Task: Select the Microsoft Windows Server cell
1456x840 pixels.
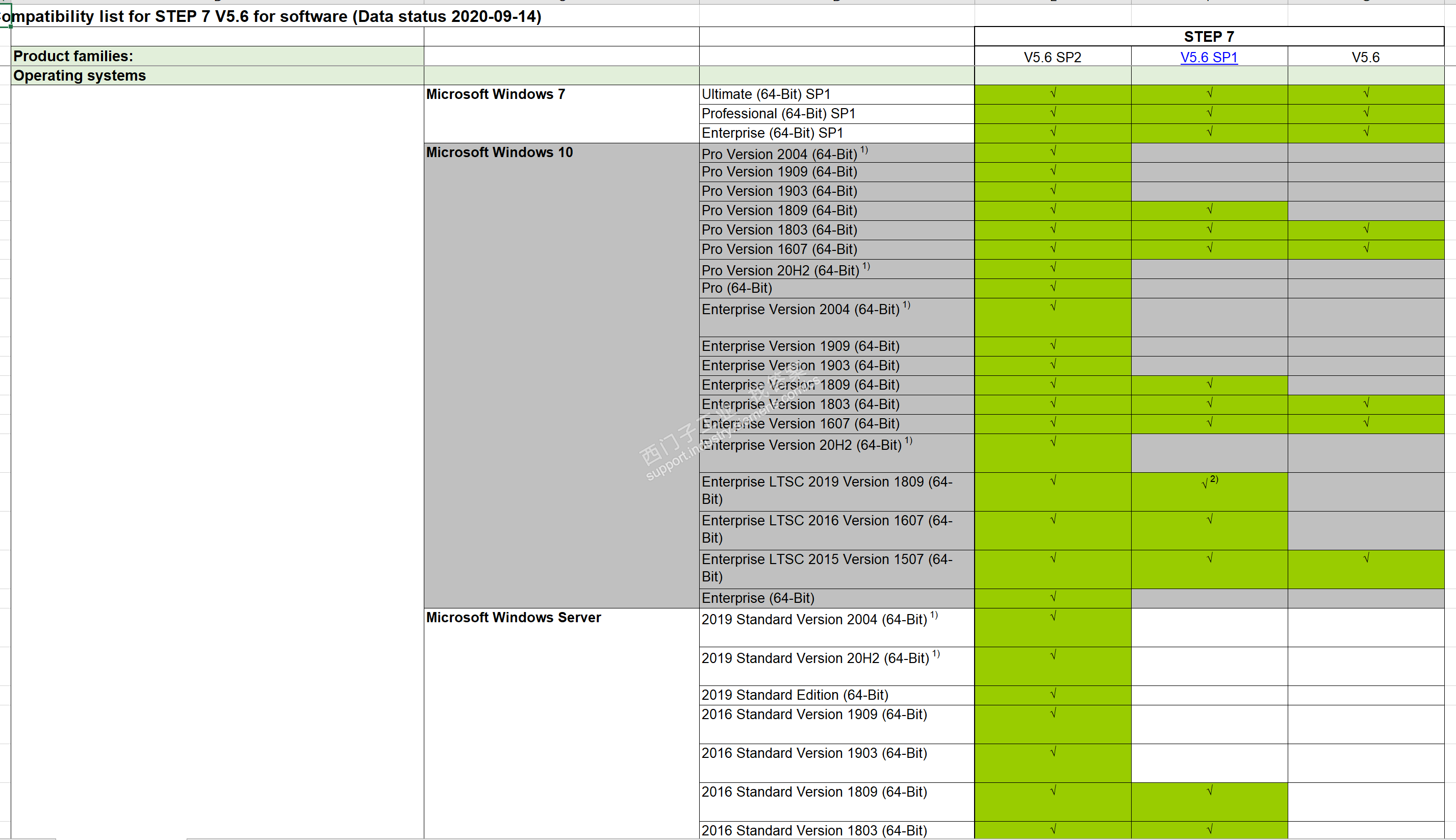Action: 514,617
